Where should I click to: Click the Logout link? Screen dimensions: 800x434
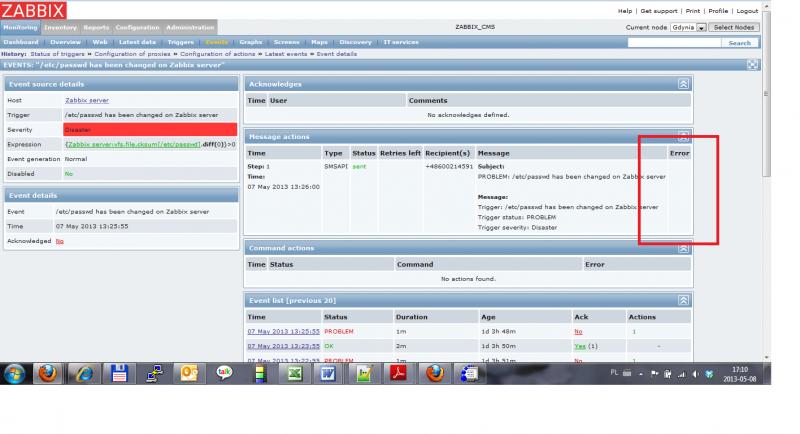click(747, 11)
